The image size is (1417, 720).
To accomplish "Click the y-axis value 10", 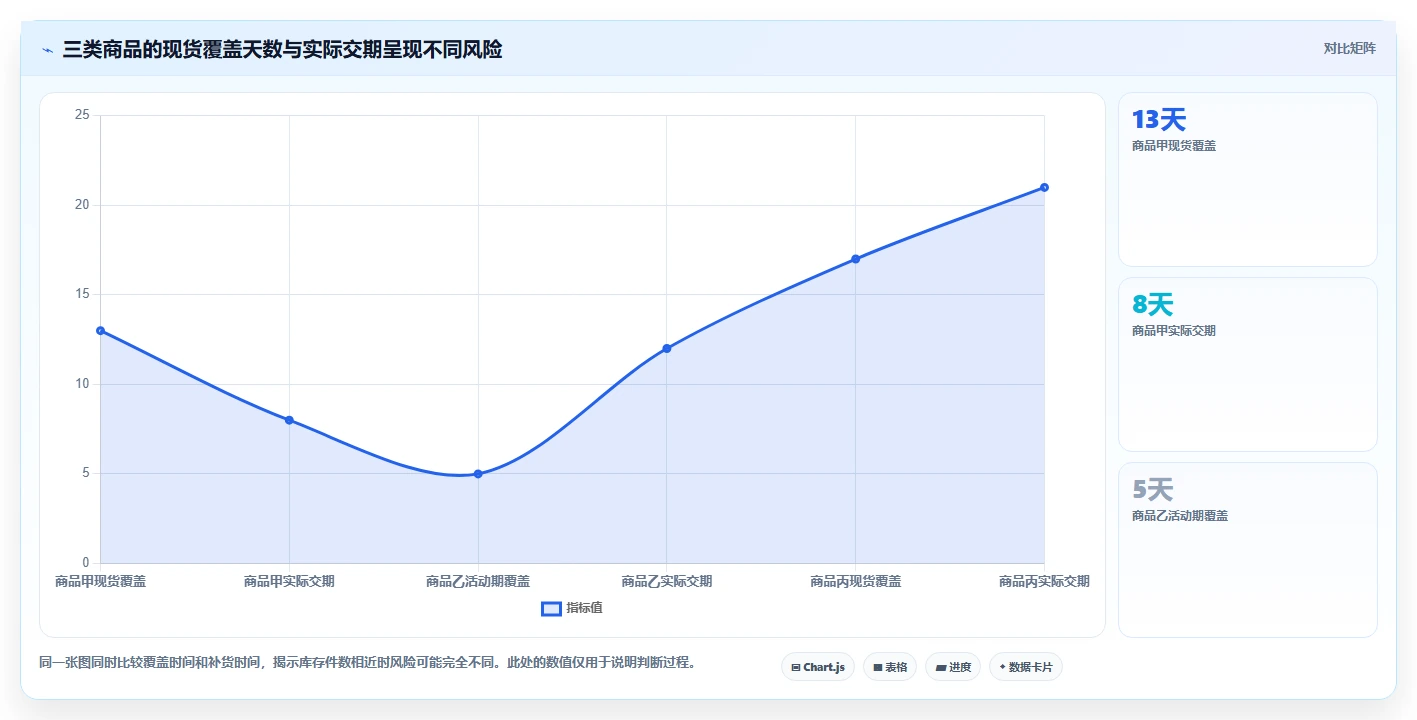I will coord(82,384).
